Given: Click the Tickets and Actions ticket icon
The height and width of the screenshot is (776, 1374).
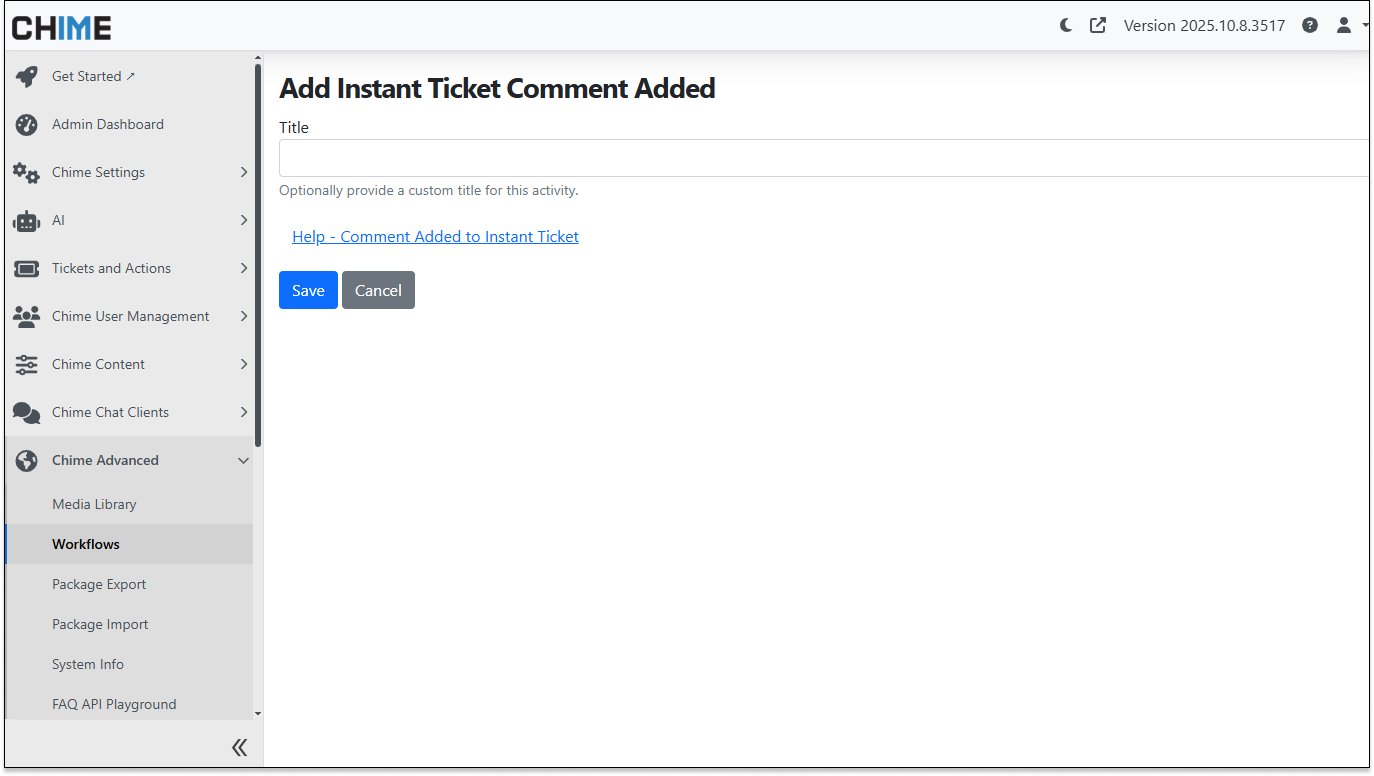Looking at the screenshot, I should (x=27, y=269).
